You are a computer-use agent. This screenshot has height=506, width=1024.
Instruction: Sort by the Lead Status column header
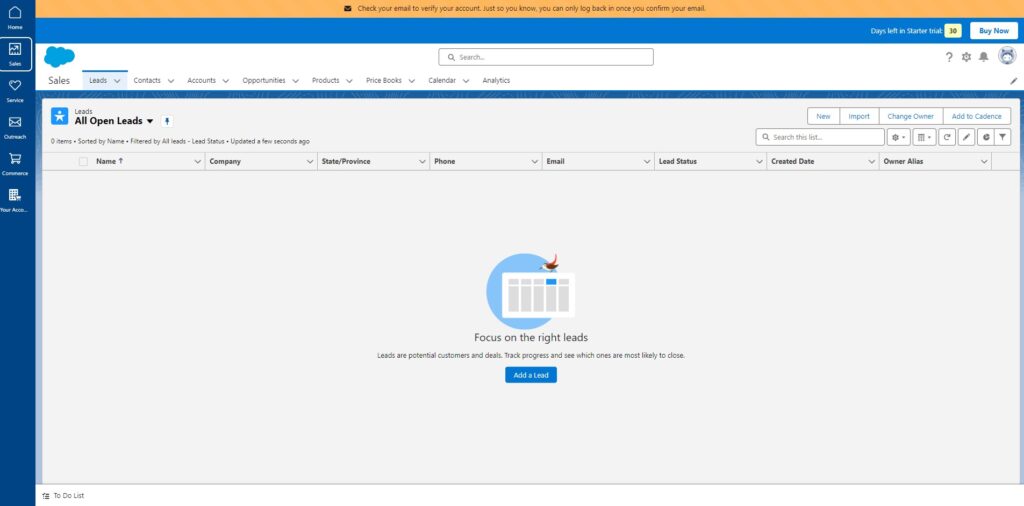[678, 161]
